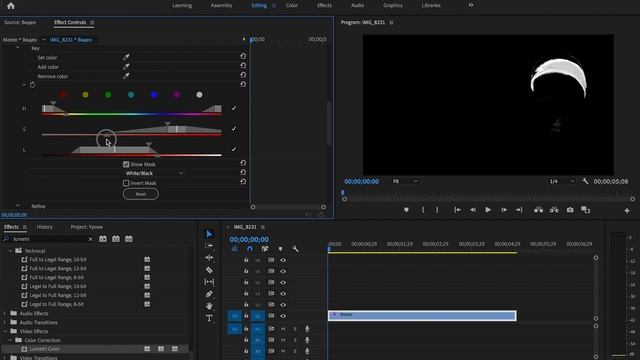The height and width of the screenshot is (360, 640).
Task: Mark Out point in Program monitor
Action: tap(437, 210)
